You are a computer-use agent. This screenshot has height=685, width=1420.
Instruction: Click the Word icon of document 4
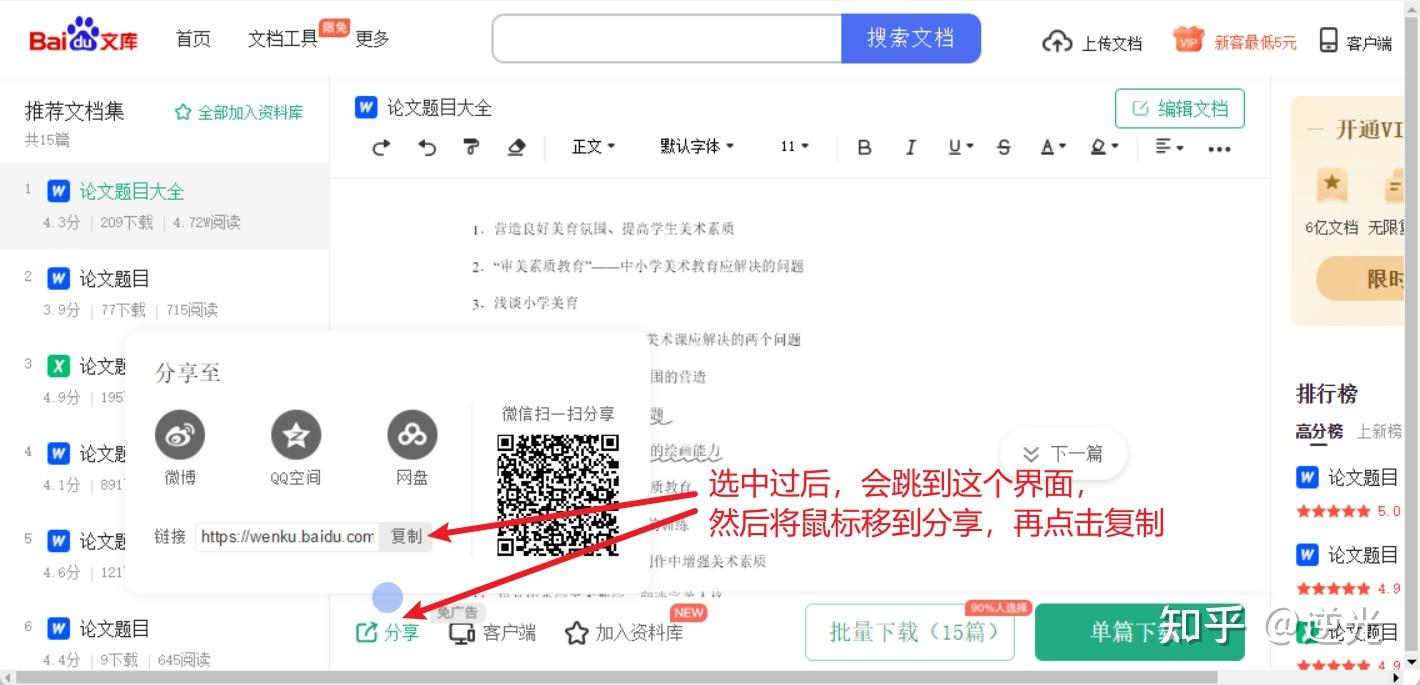point(59,454)
